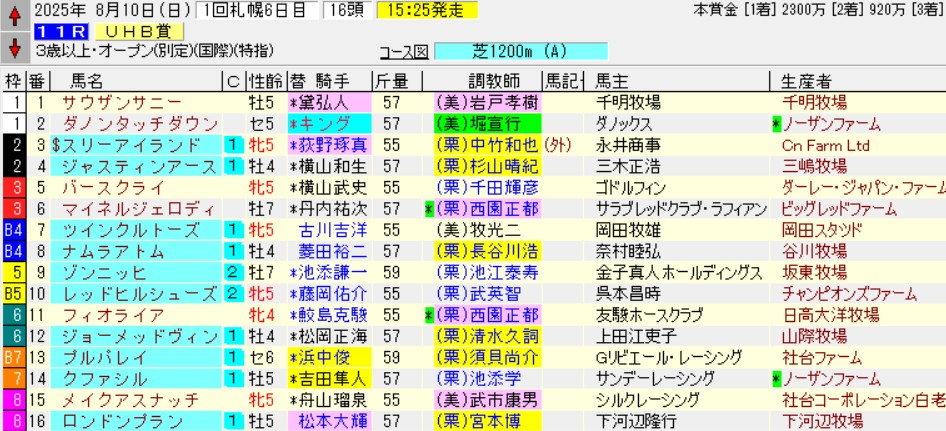Click the cyan C value 2 for ゾンニッヒ
Image resolution: width=946 pixels, height=431 pixels.
[232, 272]
